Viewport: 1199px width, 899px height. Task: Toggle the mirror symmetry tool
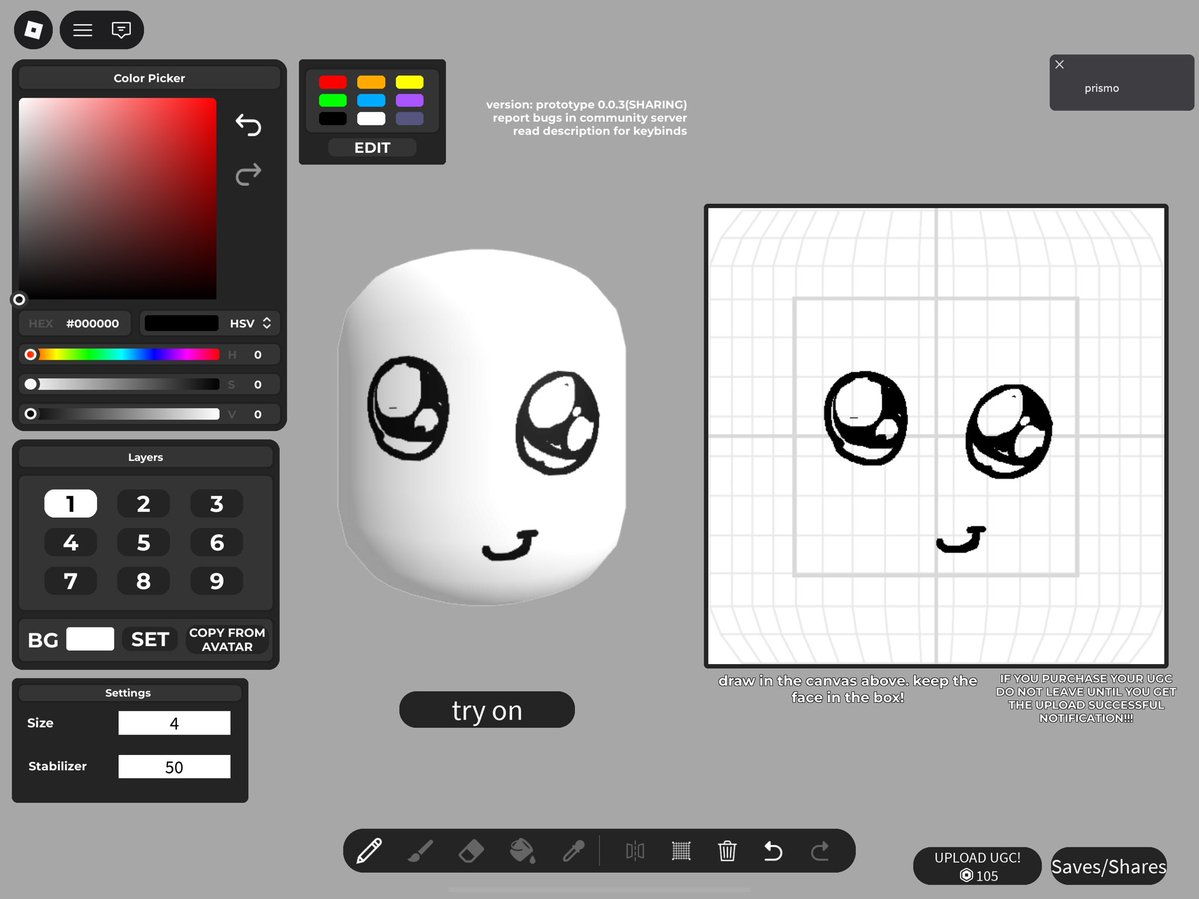[635, 851]
